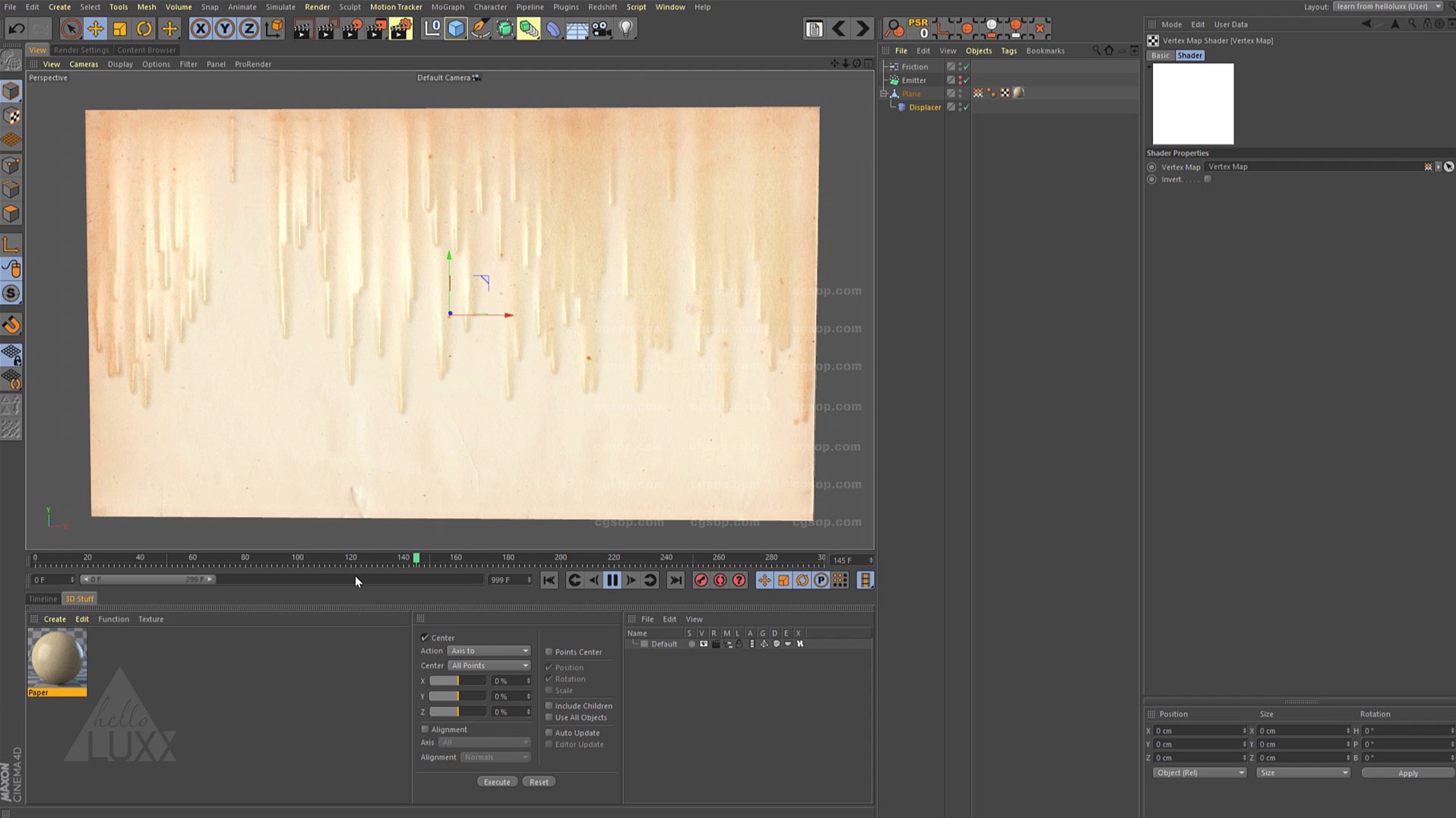Click the Execute button
This screenshot has height=818, width=1456.
(x=497, y=782)
